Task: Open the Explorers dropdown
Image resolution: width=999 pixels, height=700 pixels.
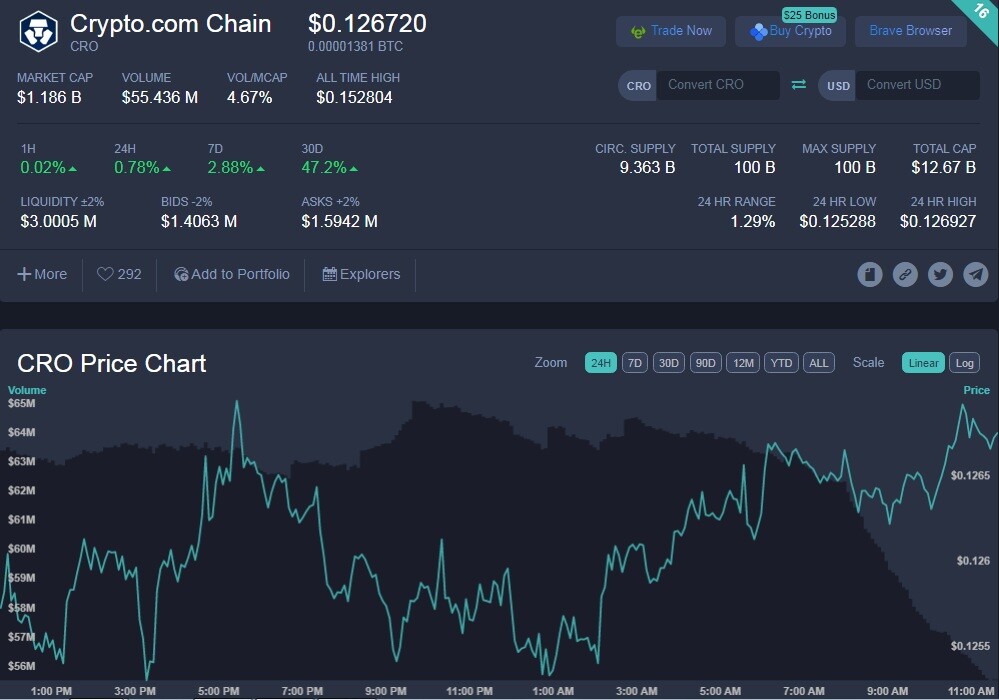Action: click(361, 274)
